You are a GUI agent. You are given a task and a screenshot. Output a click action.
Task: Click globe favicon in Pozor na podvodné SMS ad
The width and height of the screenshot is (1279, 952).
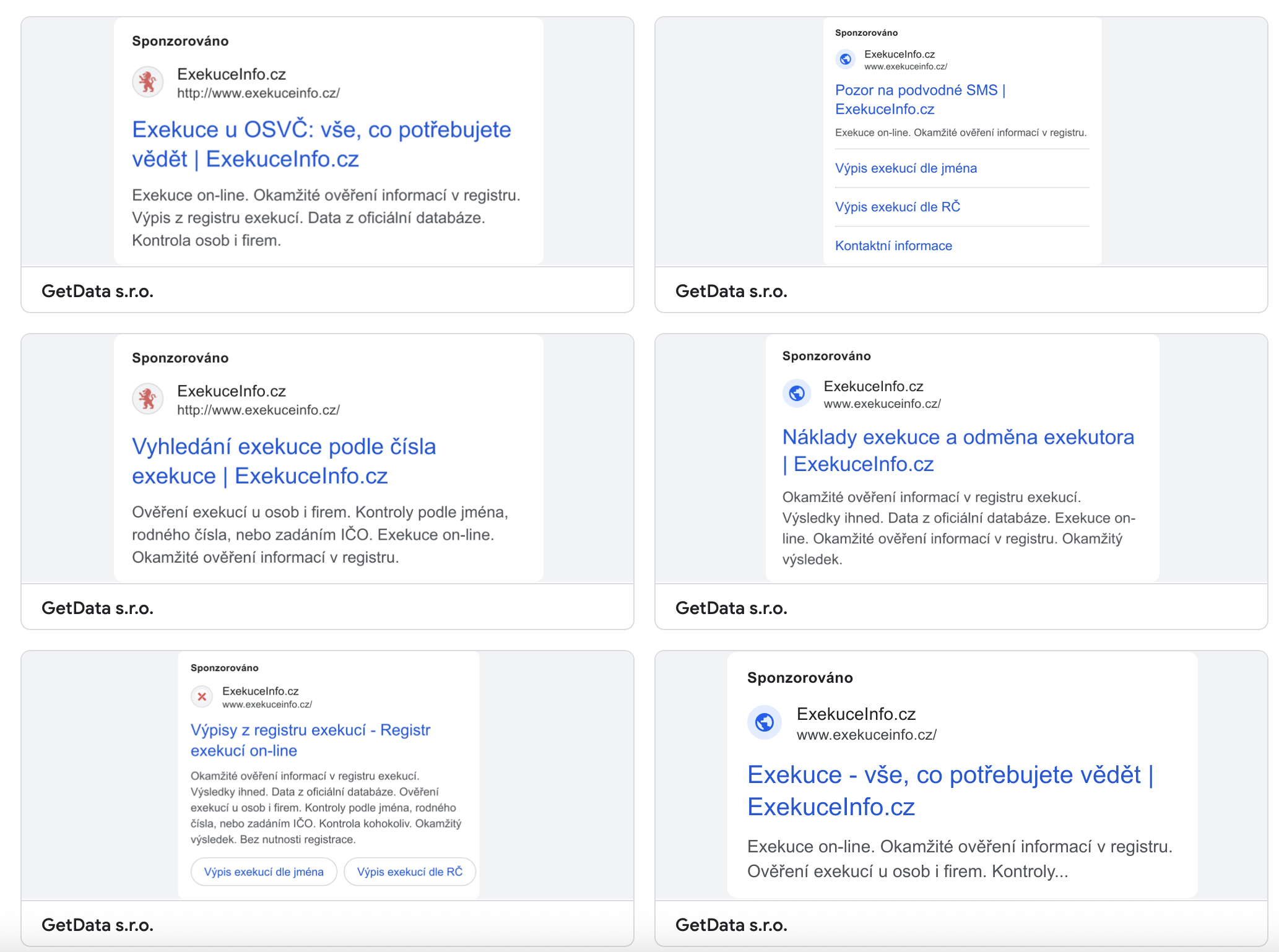pyautogui.click(x=845, y=59)
